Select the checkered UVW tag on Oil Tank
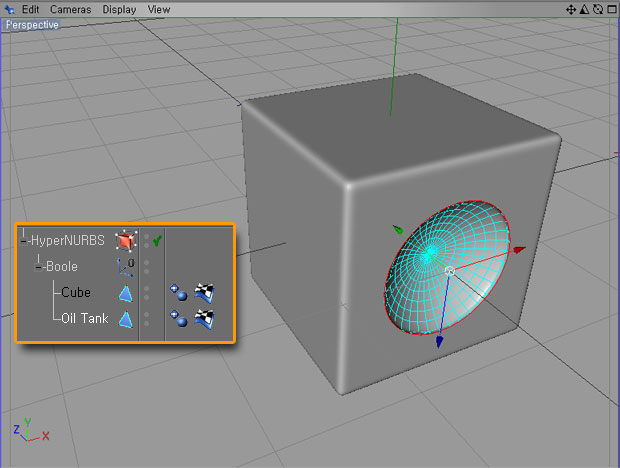 (204, 319)
